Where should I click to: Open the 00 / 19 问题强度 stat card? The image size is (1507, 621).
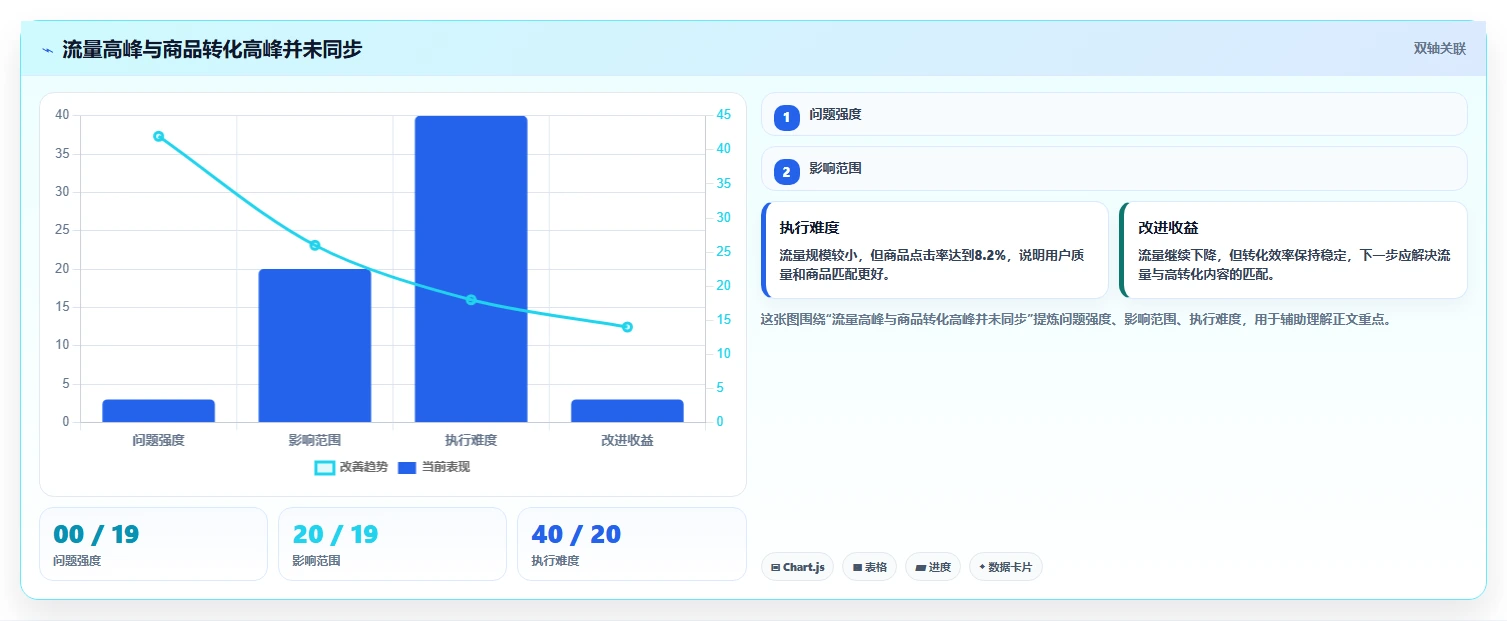[x=153, y=544]
